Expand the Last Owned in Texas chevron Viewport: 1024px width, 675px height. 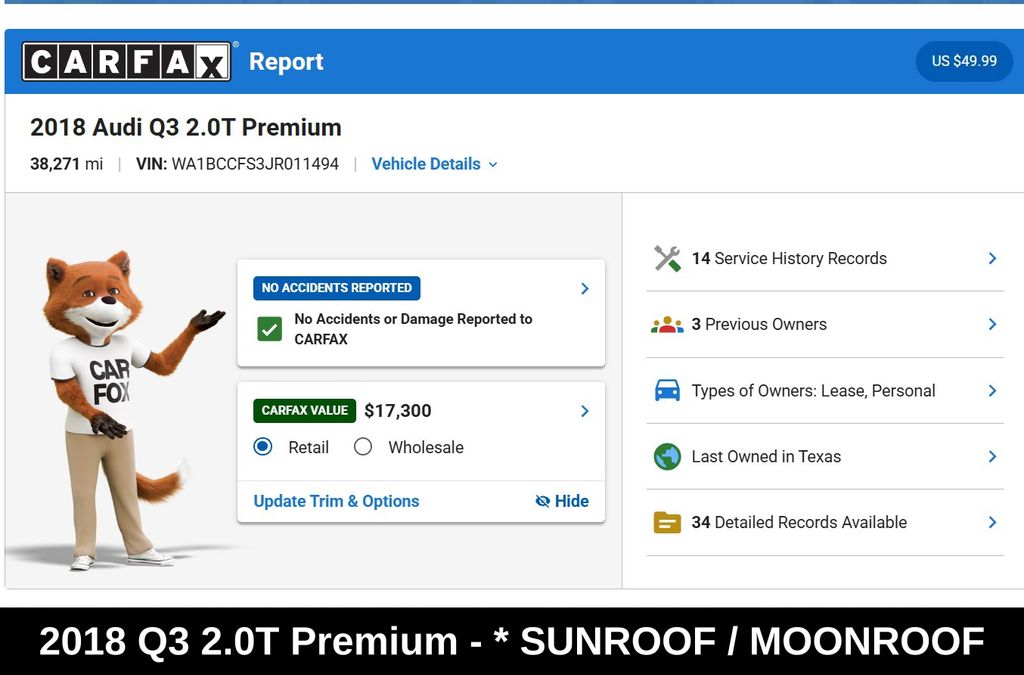(x=992, y=456)
